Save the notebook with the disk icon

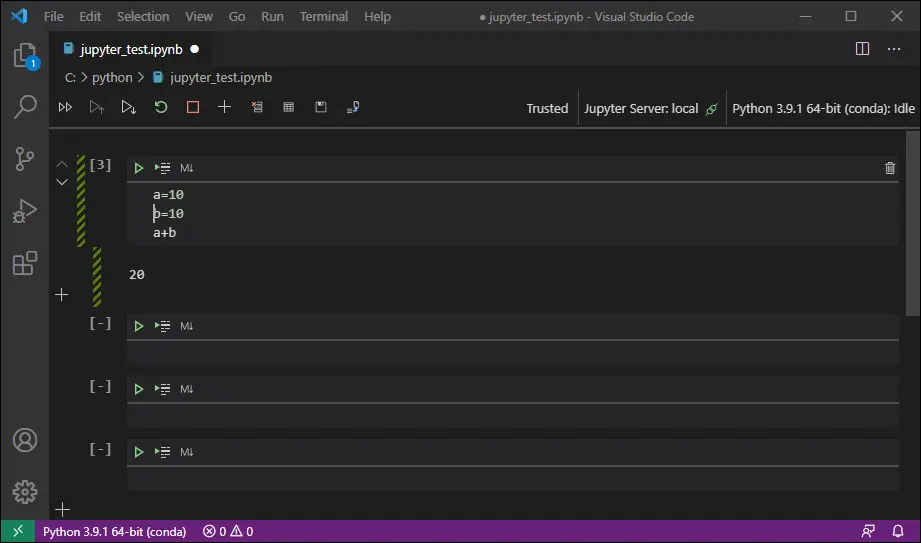321,108
